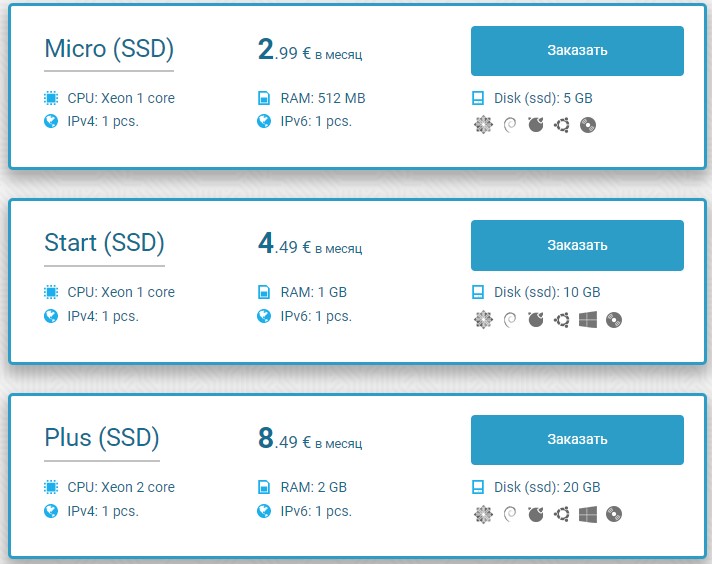Click the IPv4 globe icon in Plus (SSD) plan
Viewport: 712px width, 564px height.
pos(51,511)
